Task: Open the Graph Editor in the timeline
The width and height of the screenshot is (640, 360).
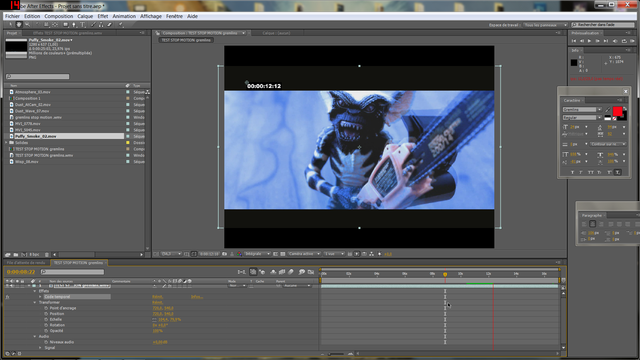Action: click(311, 272)
